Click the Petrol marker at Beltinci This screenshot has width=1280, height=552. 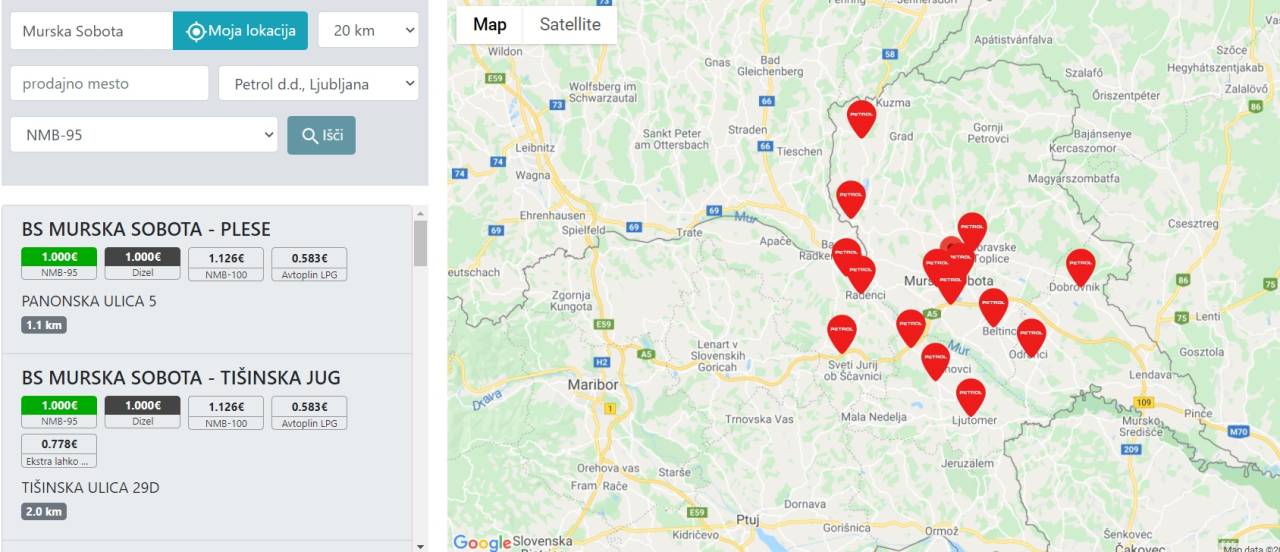click(993, 306)
